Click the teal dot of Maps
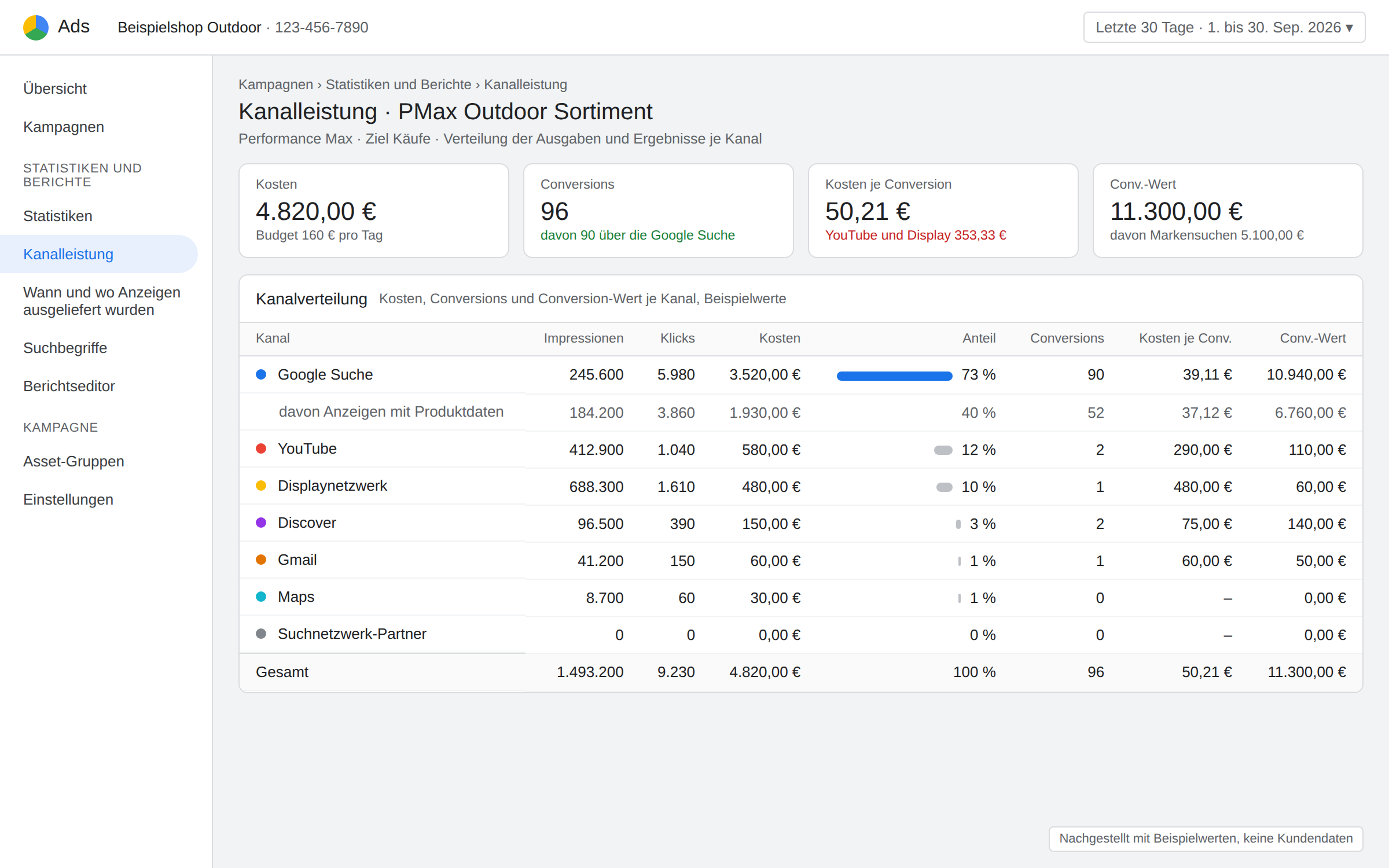 261,597
